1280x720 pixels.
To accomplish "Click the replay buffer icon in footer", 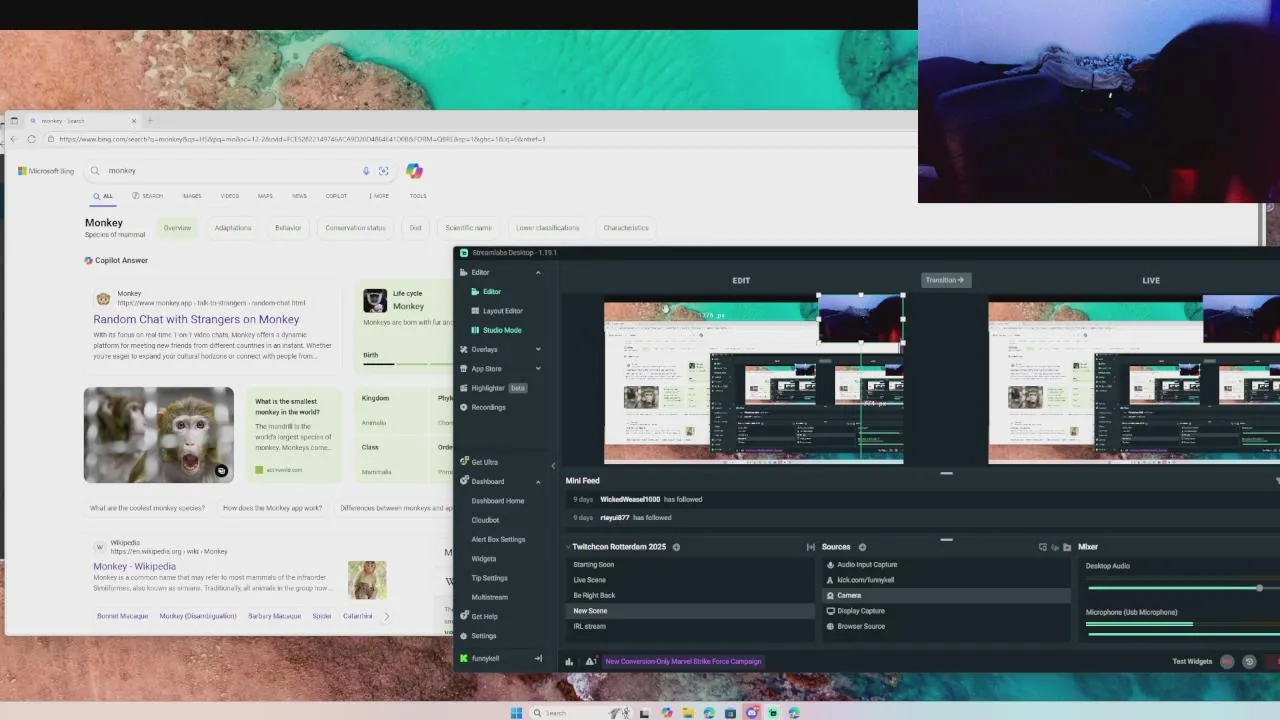I will (1249, 662).
